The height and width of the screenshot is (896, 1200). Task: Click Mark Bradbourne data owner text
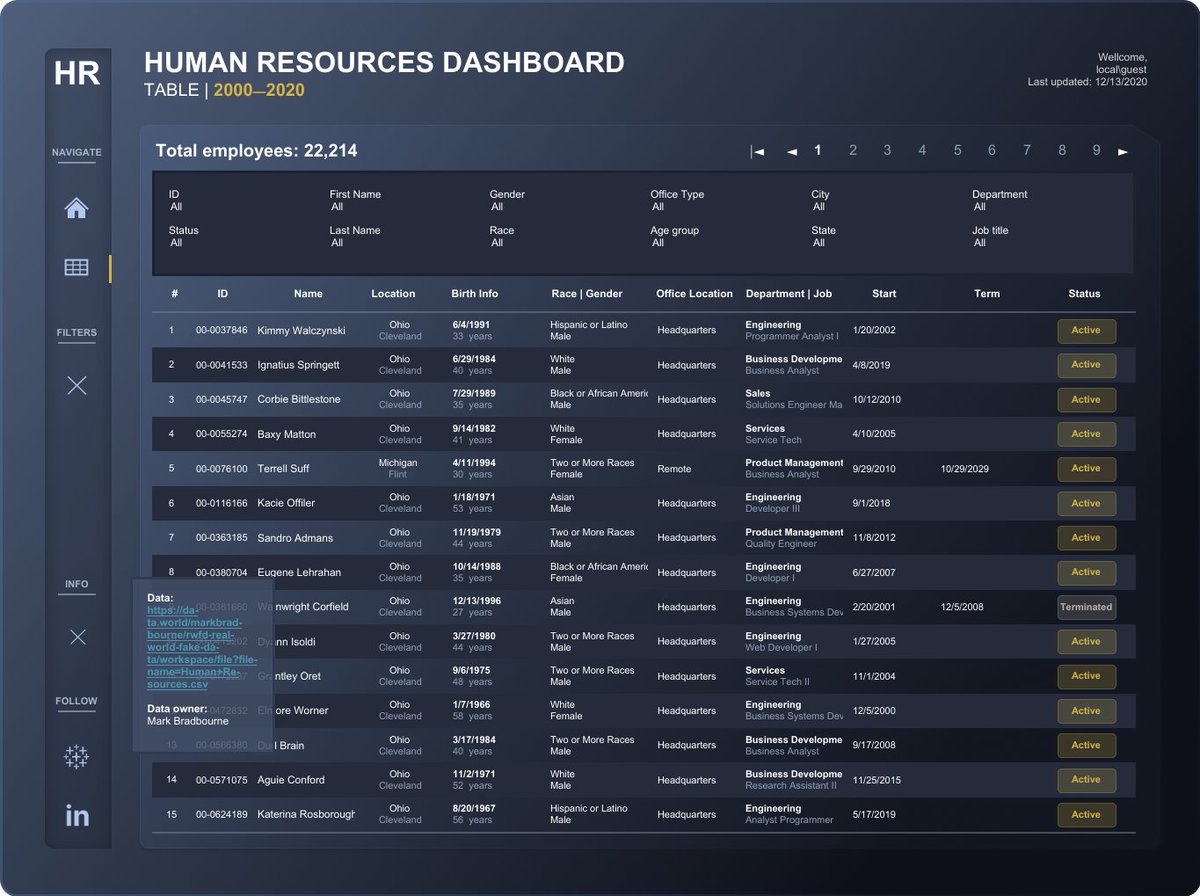click(x=187, y=721)
